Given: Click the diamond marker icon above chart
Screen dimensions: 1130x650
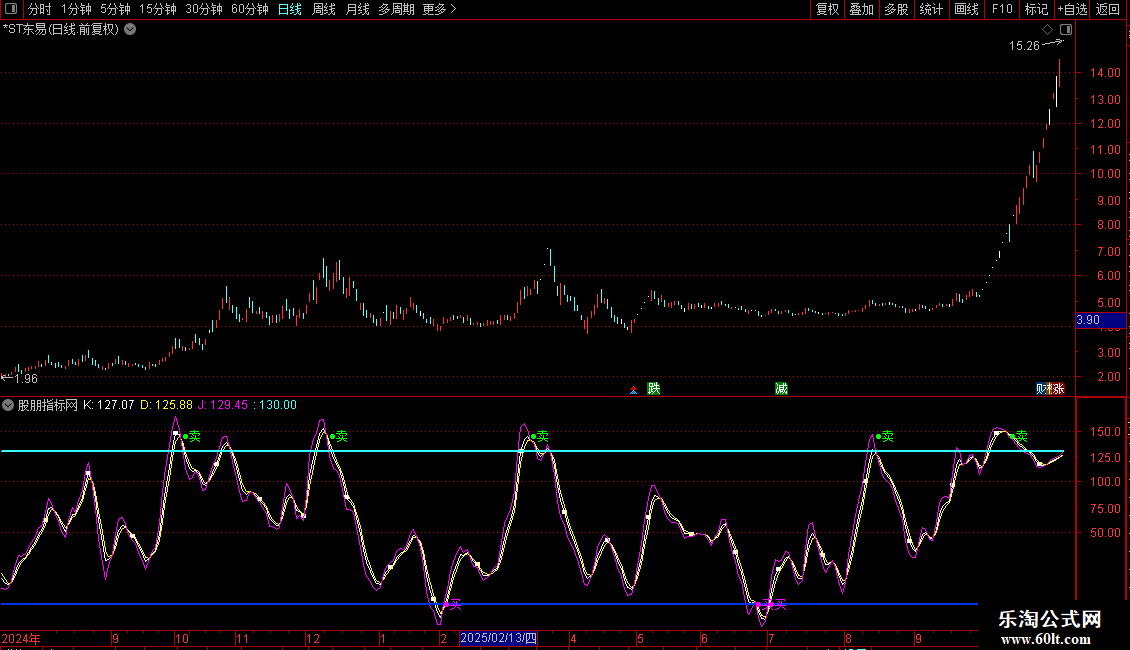Looking at the screenshot, I should (x=1047, y=30).
